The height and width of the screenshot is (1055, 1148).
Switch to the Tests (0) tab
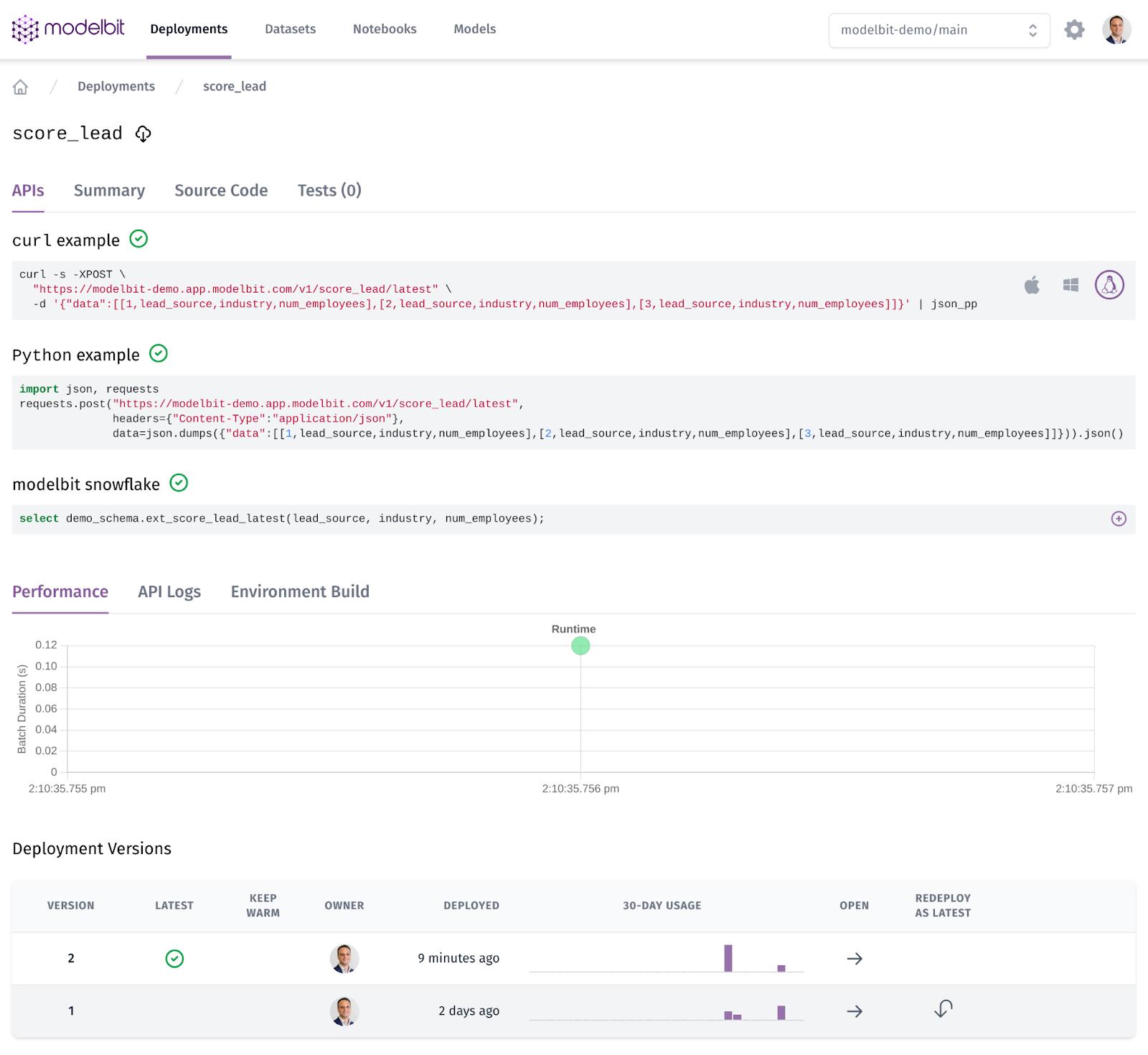click(x=329, y=191)
